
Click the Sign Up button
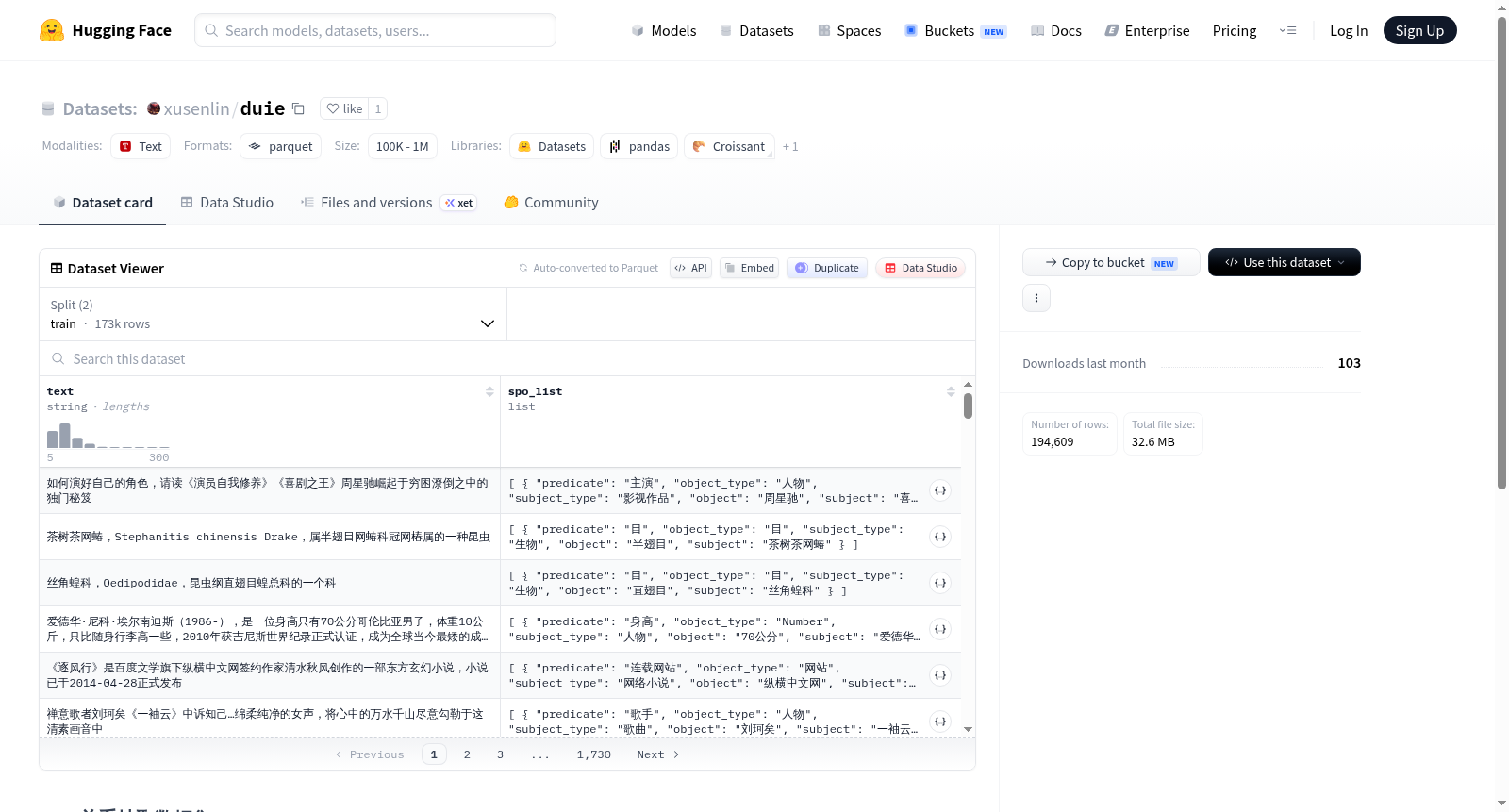pos(1419,30)
